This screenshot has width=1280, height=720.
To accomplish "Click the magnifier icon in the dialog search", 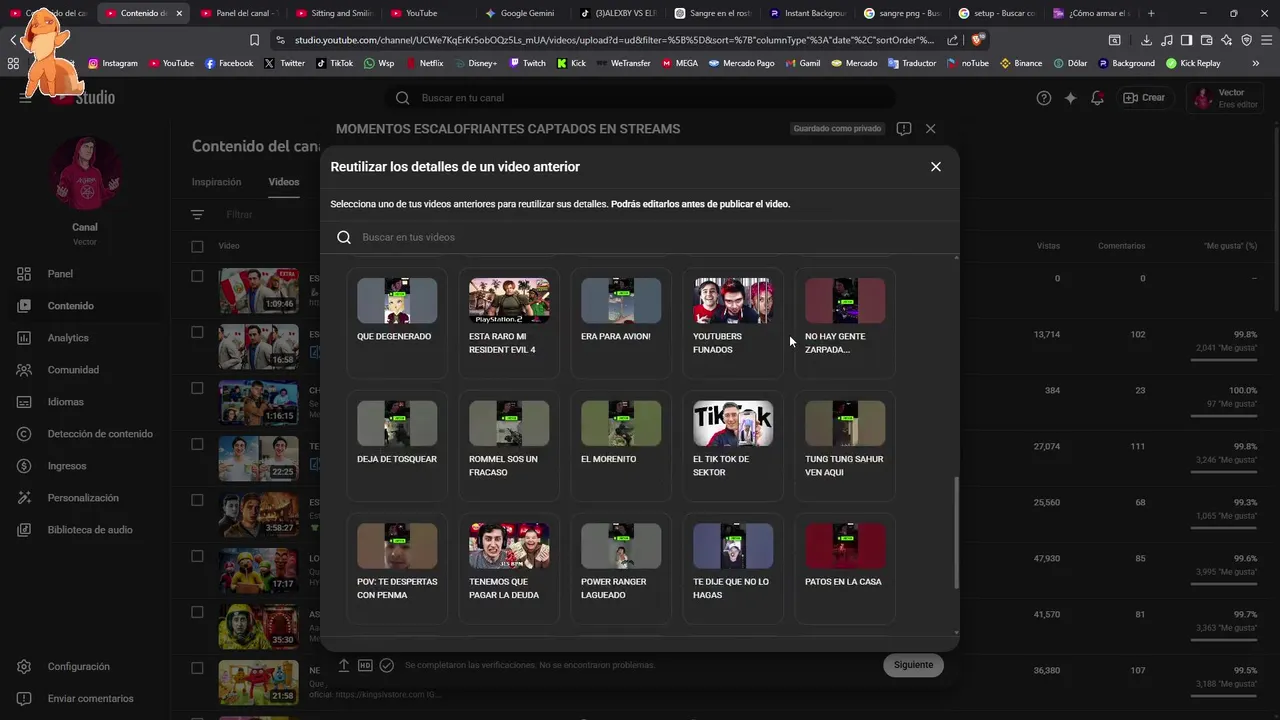I will 344,237.
